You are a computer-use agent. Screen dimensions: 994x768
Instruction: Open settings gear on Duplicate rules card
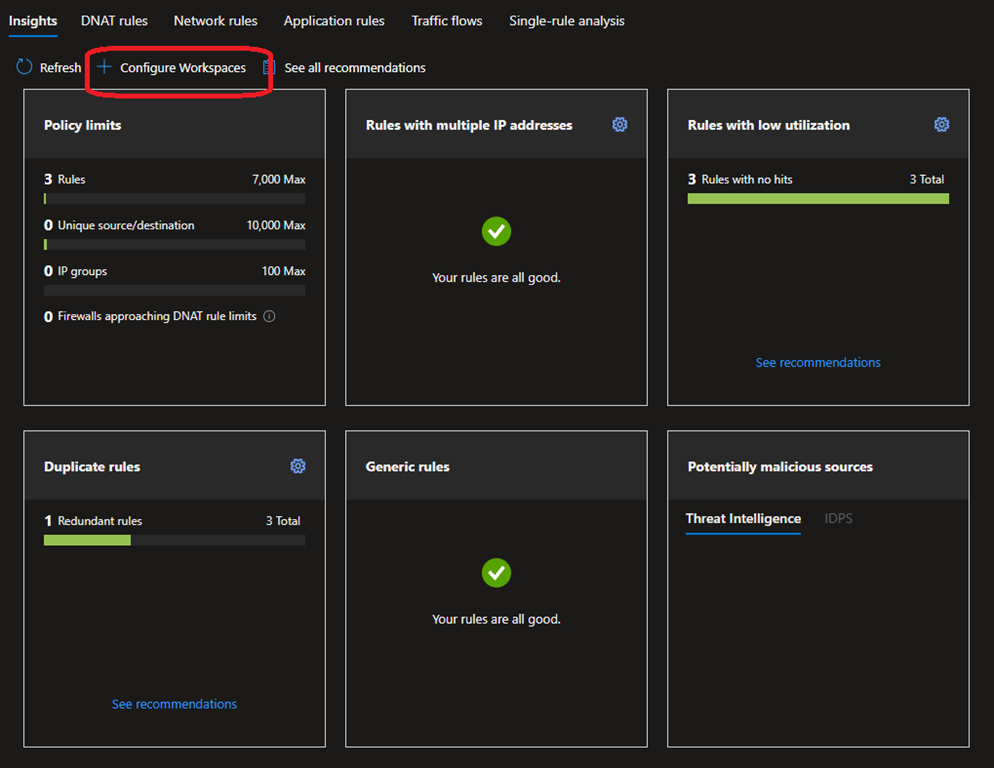coord(298,466)
